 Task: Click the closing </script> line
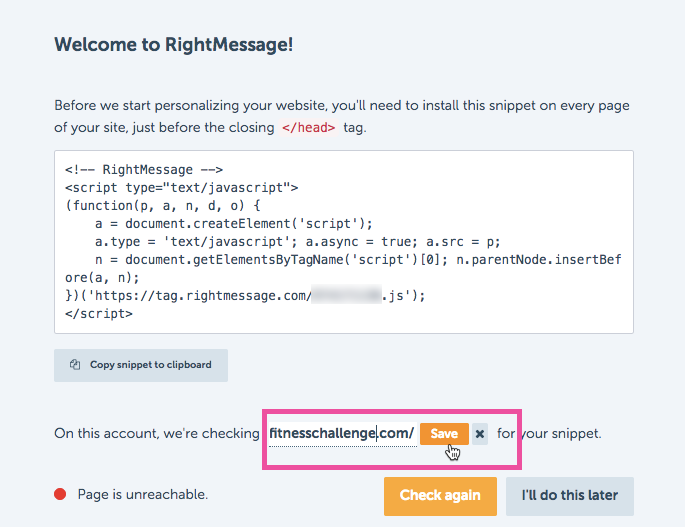99,314
